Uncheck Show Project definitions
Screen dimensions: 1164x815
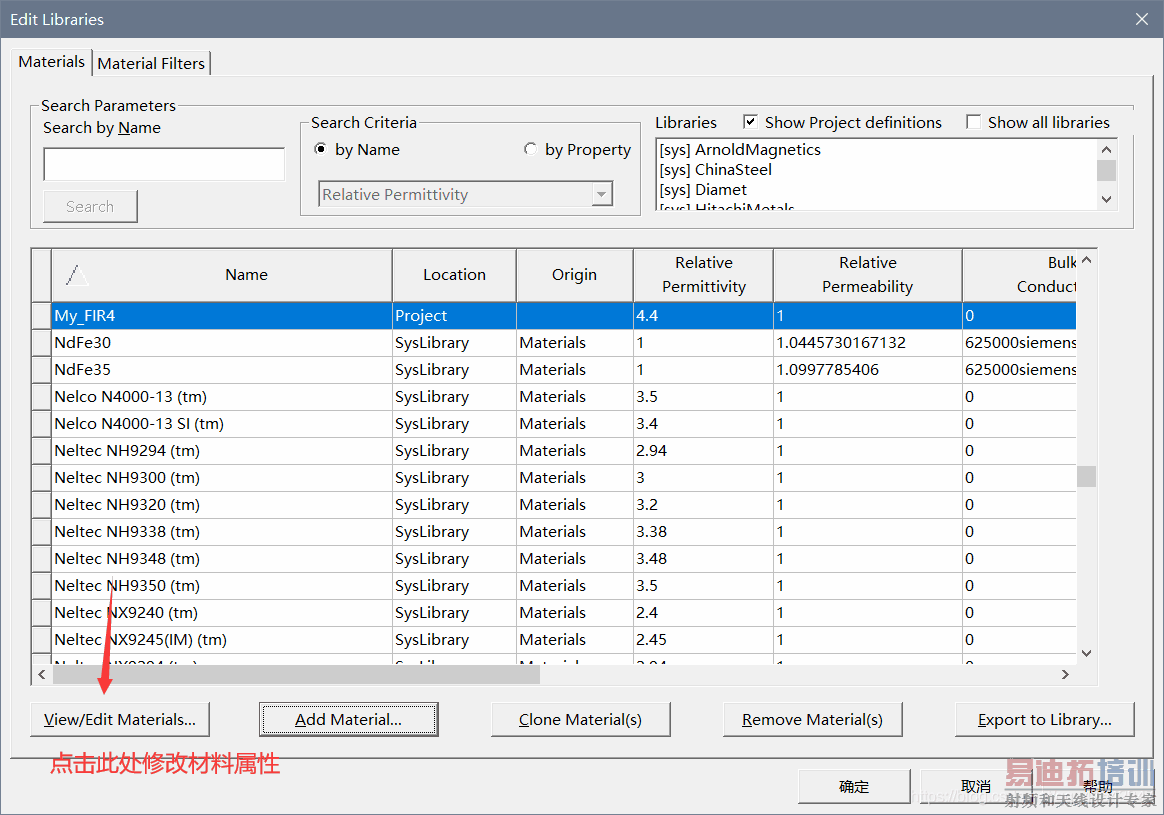tap(750, 122)
